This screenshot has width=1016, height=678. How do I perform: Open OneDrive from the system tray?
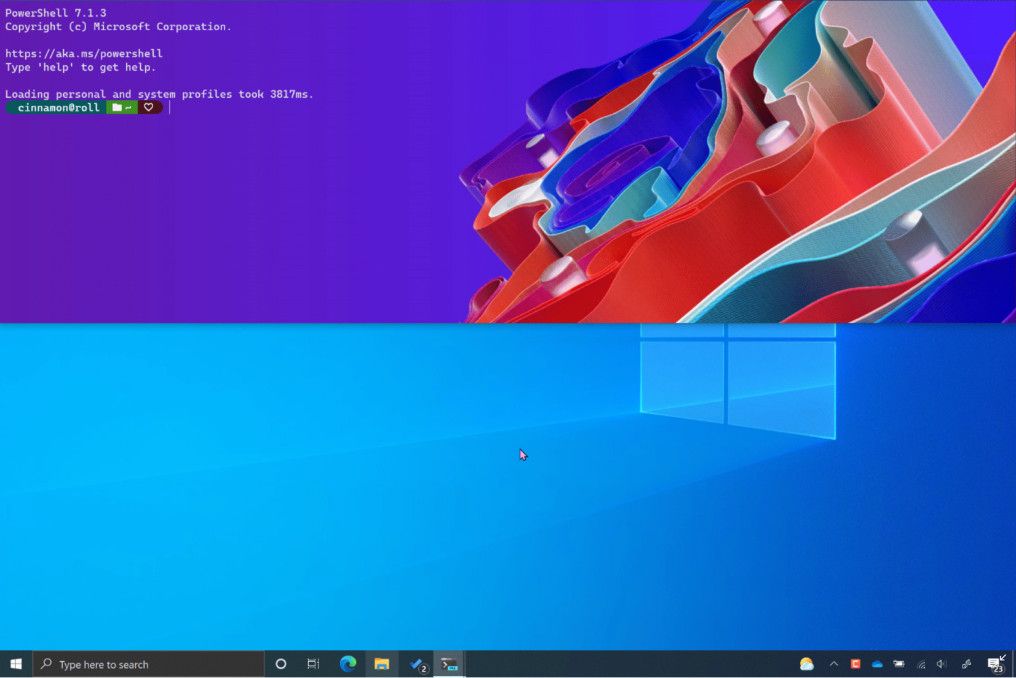pyautogui.click(x=877, y=663)
